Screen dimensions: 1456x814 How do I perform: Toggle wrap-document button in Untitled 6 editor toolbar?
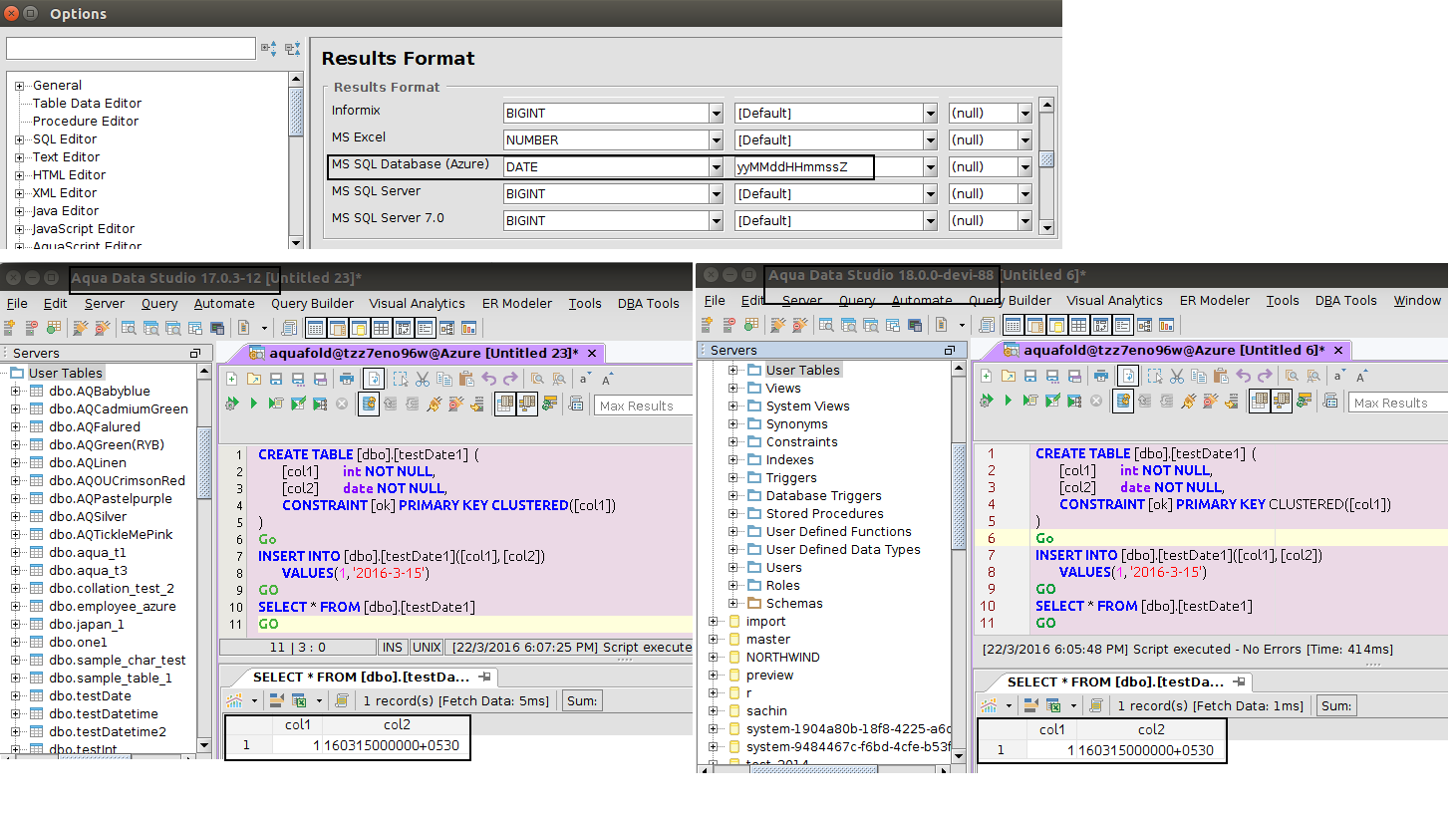tap(1127, 376)
